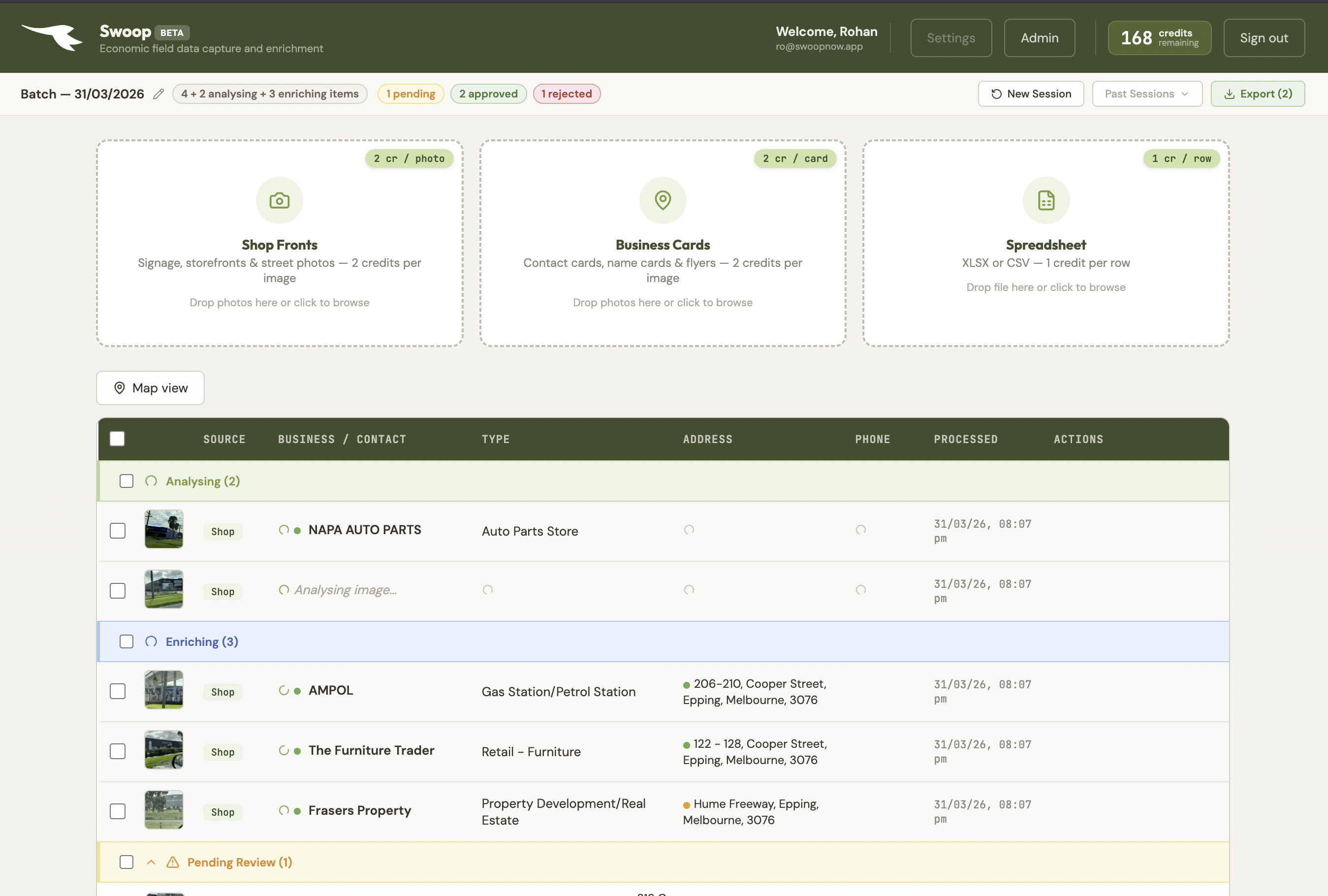Click the Export (2) button
This screenshot has width=1328, height=896.
tap(1257, 94)
